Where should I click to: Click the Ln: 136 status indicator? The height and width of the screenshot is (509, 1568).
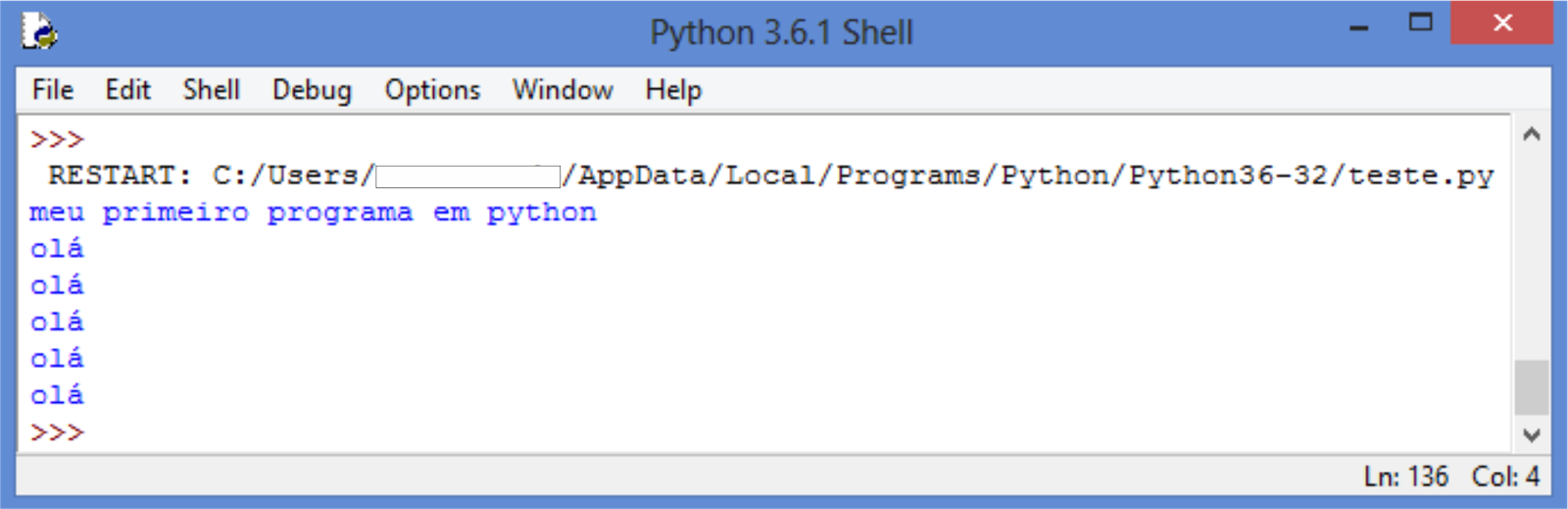coord(1405,477)
